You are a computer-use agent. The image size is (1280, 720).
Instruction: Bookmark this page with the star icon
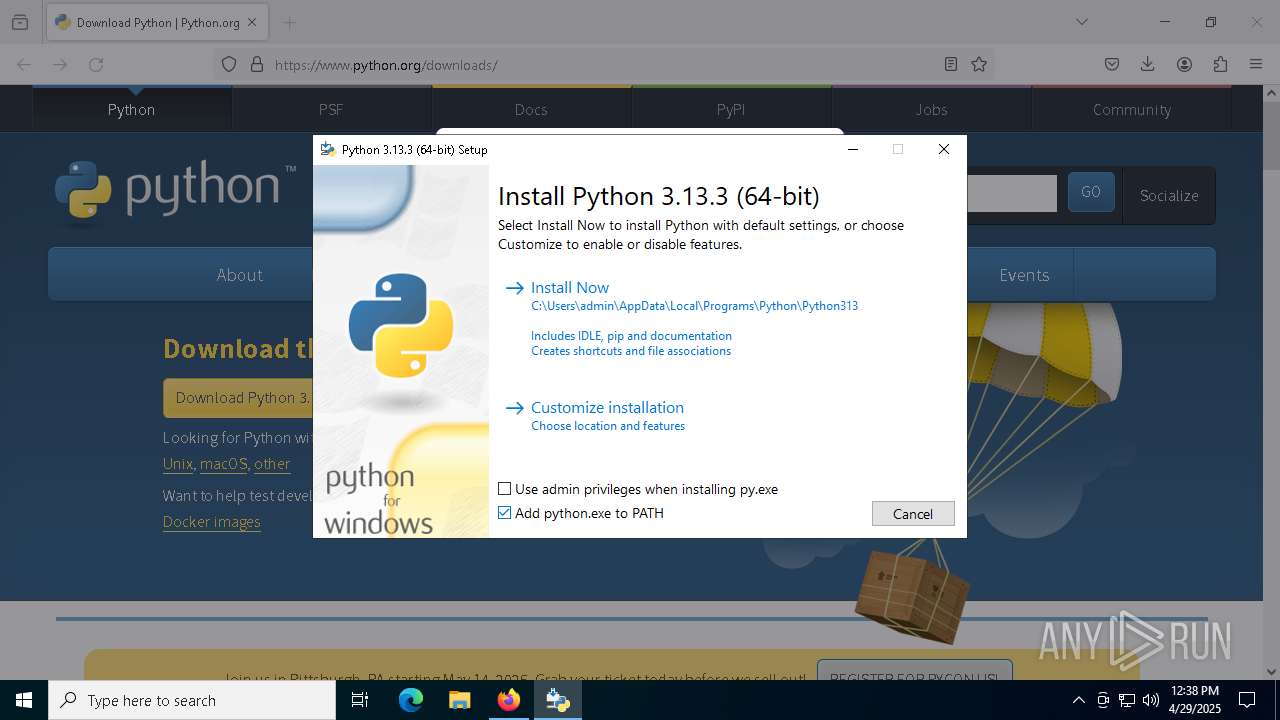[x=979, y=64]
